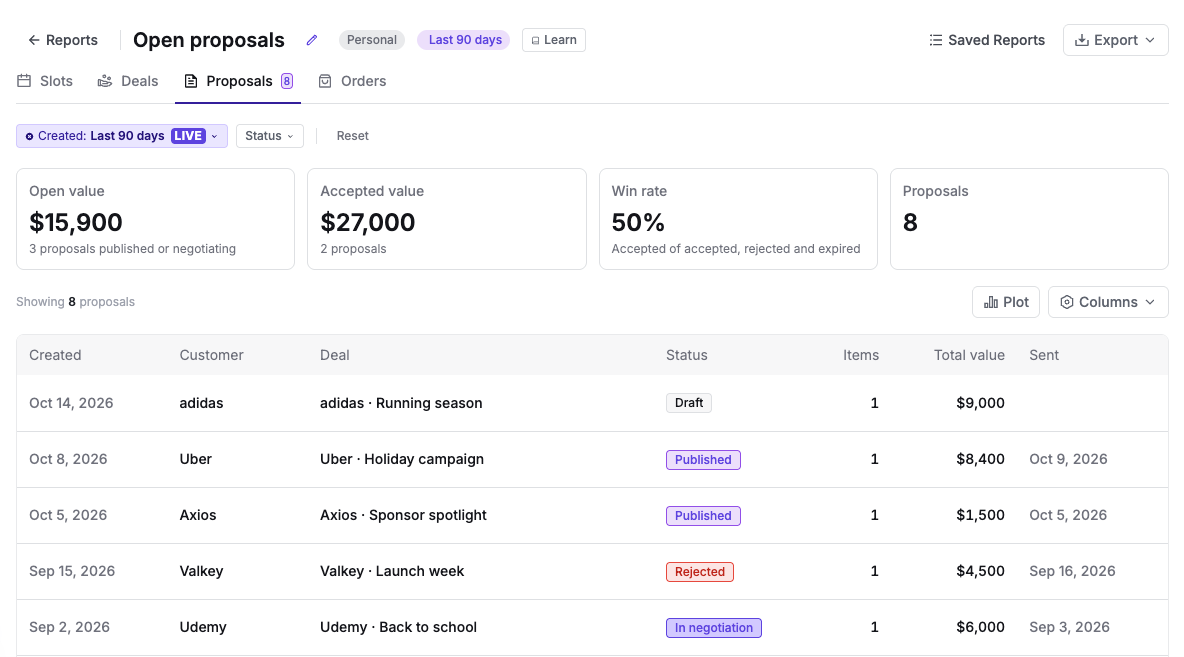Open the Learn guide button
Screen dimensions: 1184x657
pyautogui.click(x=553, y=40)
